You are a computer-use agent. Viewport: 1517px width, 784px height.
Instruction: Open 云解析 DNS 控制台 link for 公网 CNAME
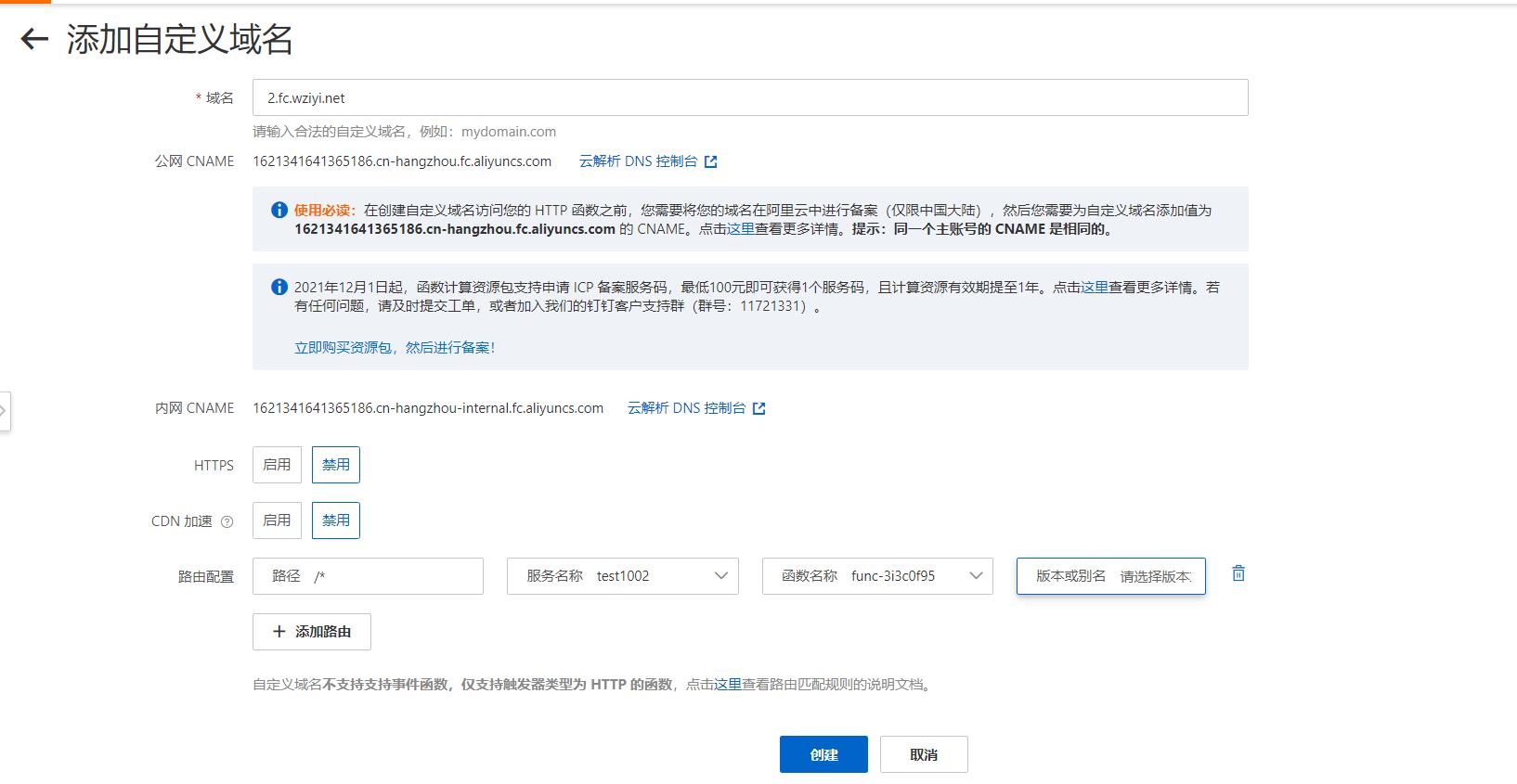point(639,161)
